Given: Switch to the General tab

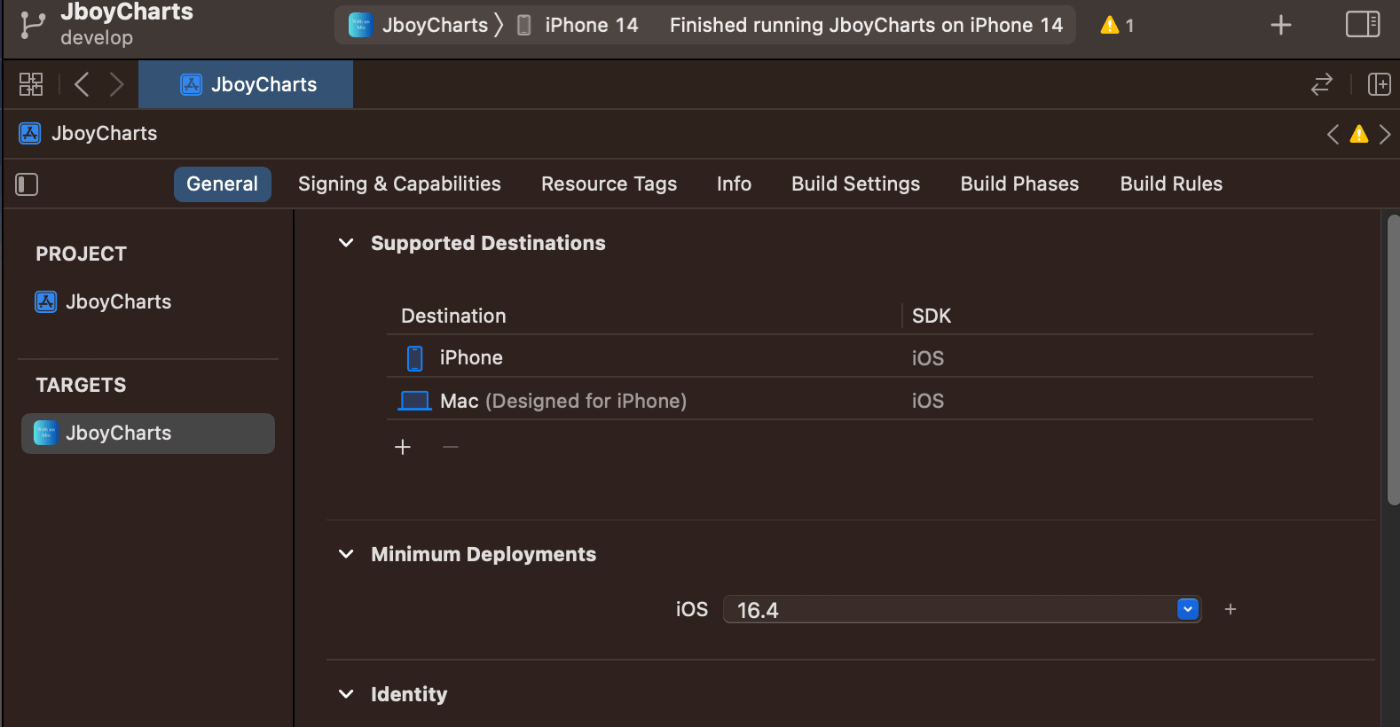Looking at the screenshot, I should point(222,184).
